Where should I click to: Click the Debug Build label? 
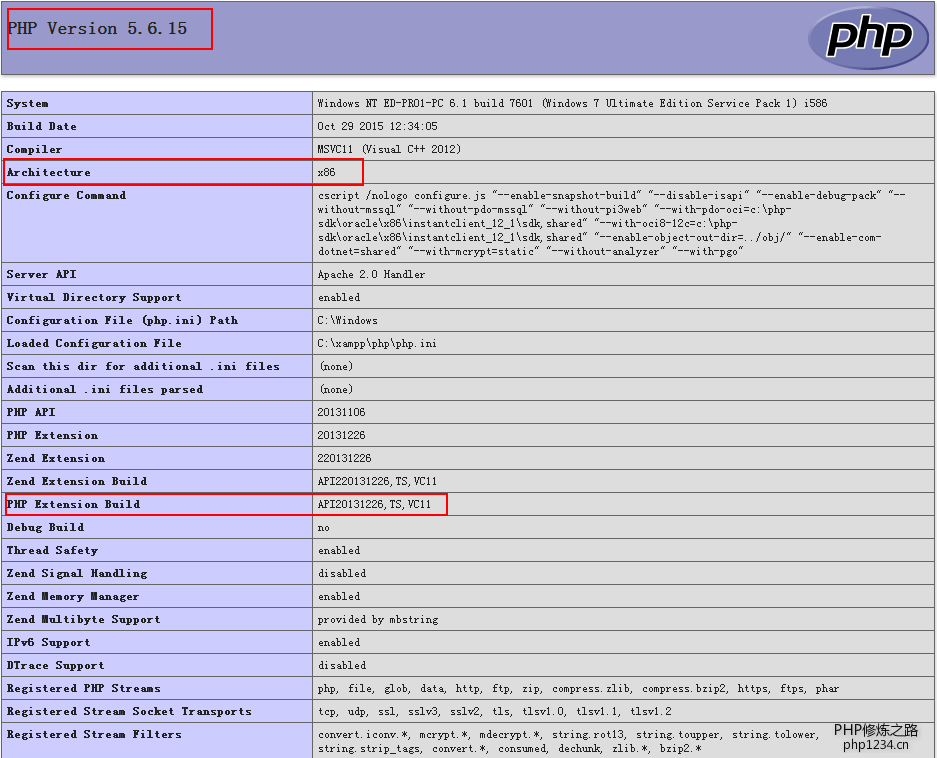(x=45, y=527)
